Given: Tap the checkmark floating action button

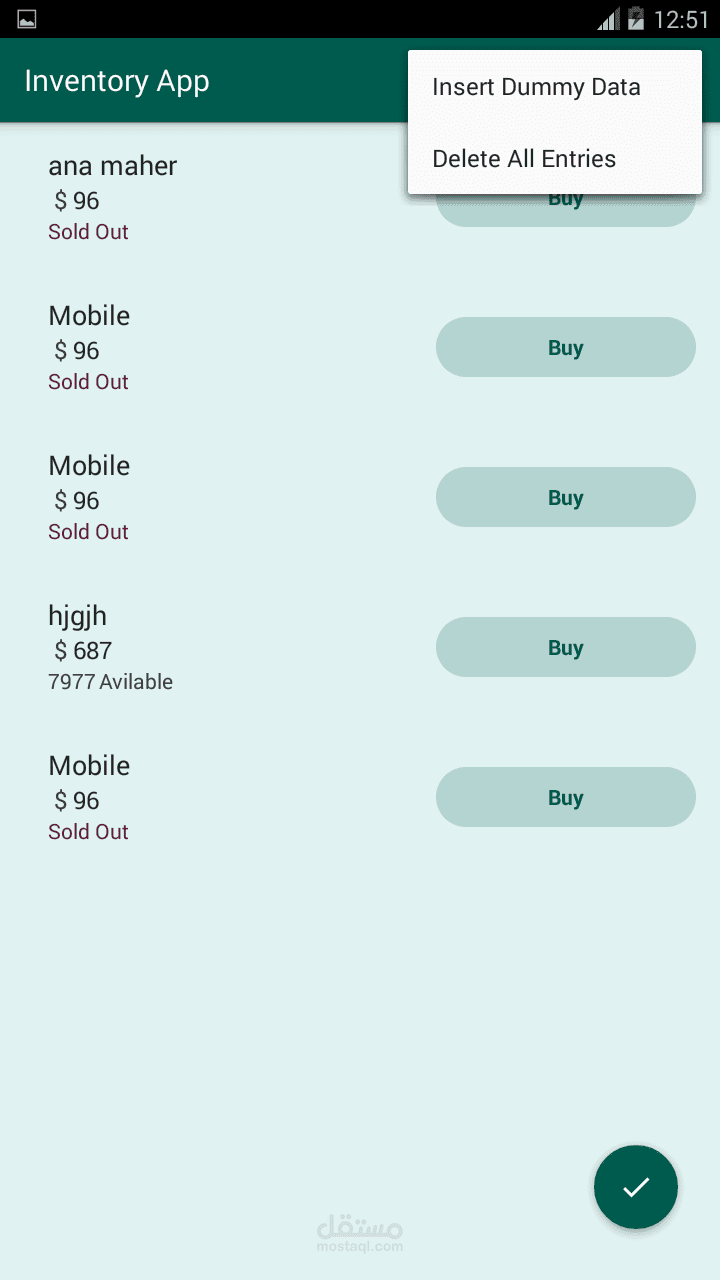Looking at the screenshot, I should (636, 1187).
